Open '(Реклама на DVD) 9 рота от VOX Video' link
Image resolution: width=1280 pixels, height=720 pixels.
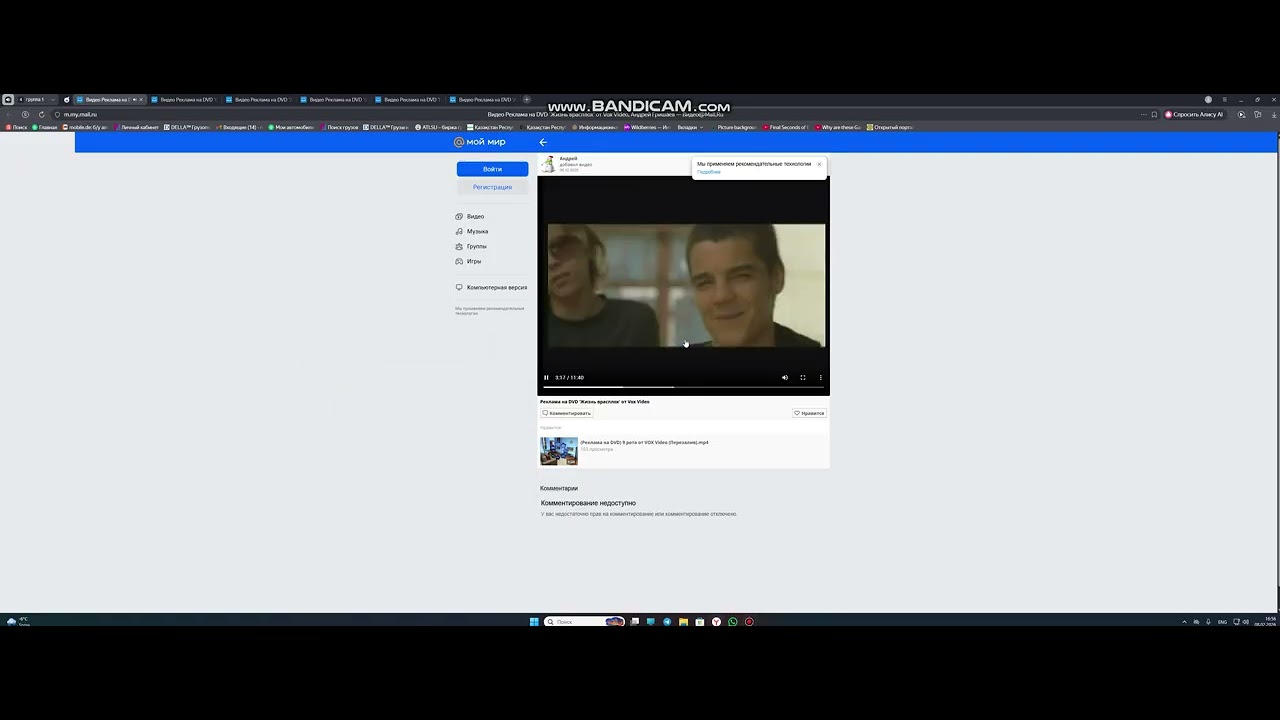(644, 442)
